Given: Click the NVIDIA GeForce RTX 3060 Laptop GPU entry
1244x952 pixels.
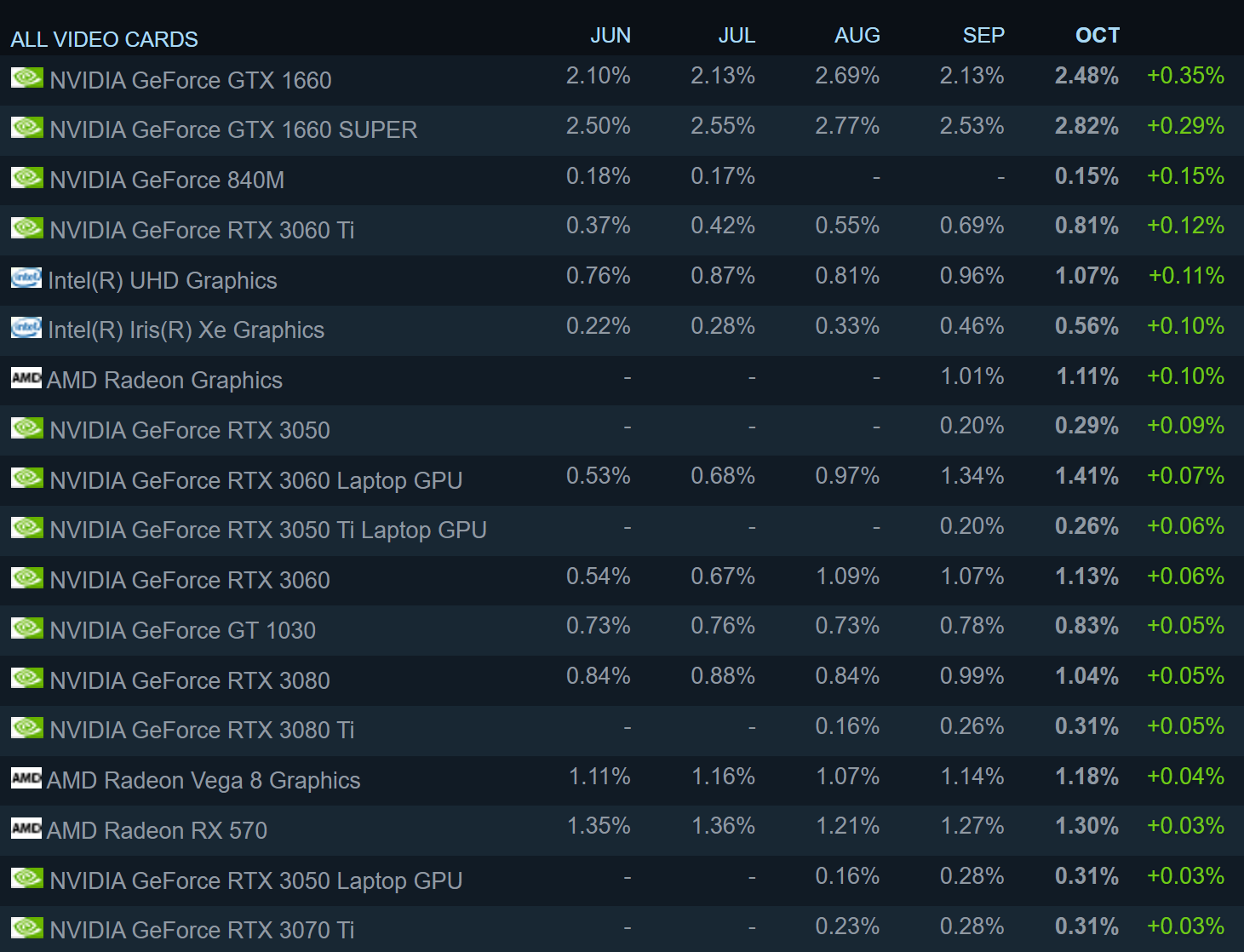Looking at the screenshot, I should [x=256, y=480].
